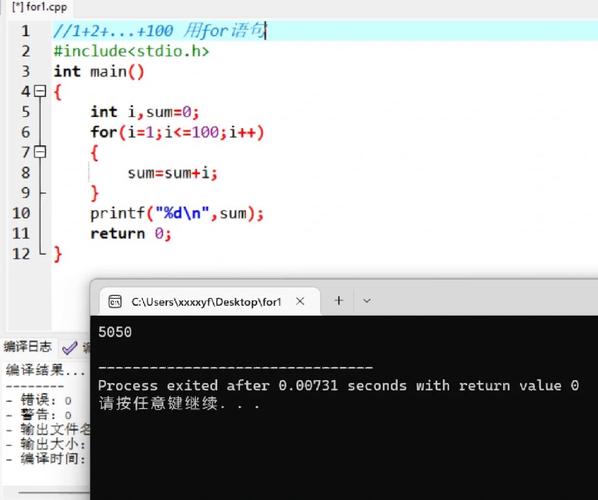Click the 编译结果 line in compile log
The height and width of the screenshot is (500, 598).
[x=45, y=370]
